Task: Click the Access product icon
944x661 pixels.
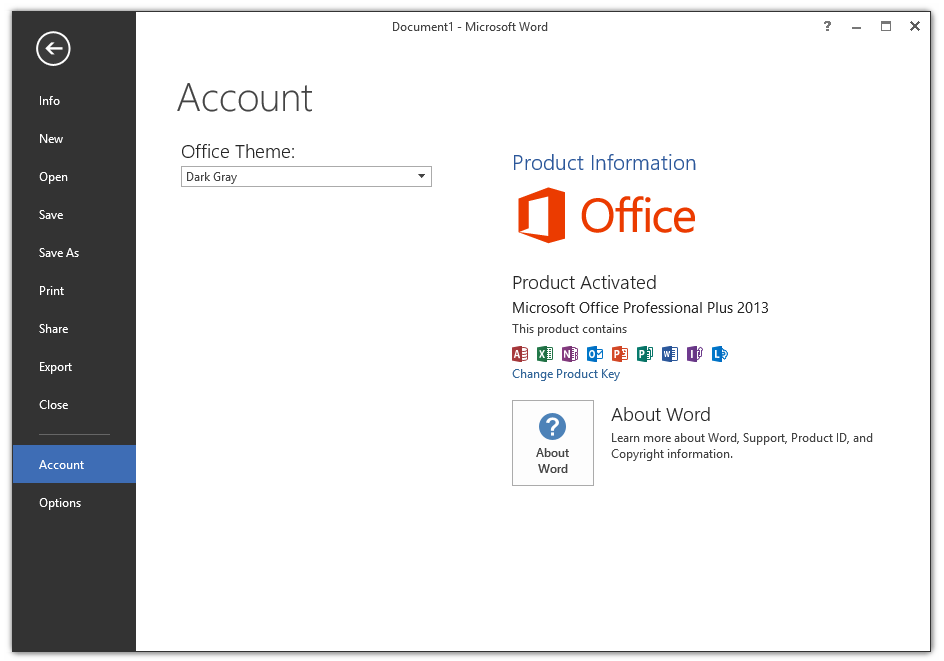Action: click(x=520, y=354)
